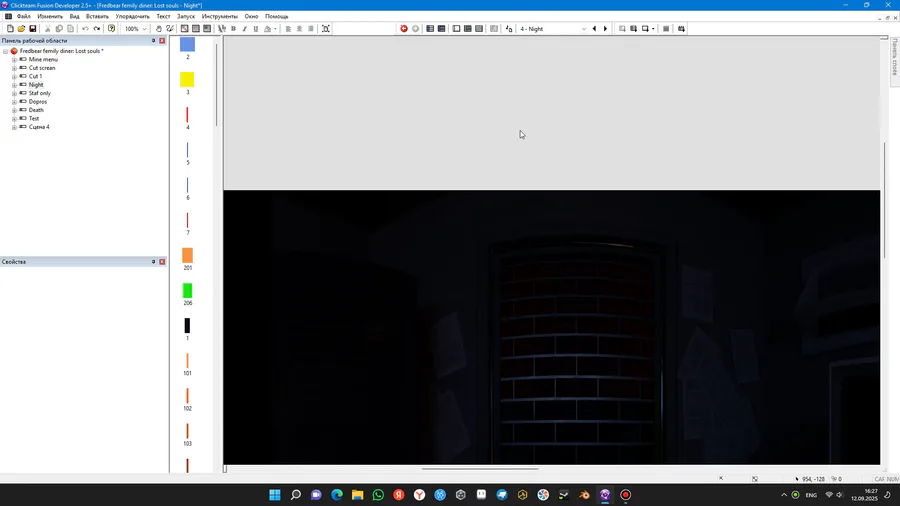900x506 pixels.
Task: Expand the Staf only frame node
Action: pyautogui.click(x=14, y=94)
